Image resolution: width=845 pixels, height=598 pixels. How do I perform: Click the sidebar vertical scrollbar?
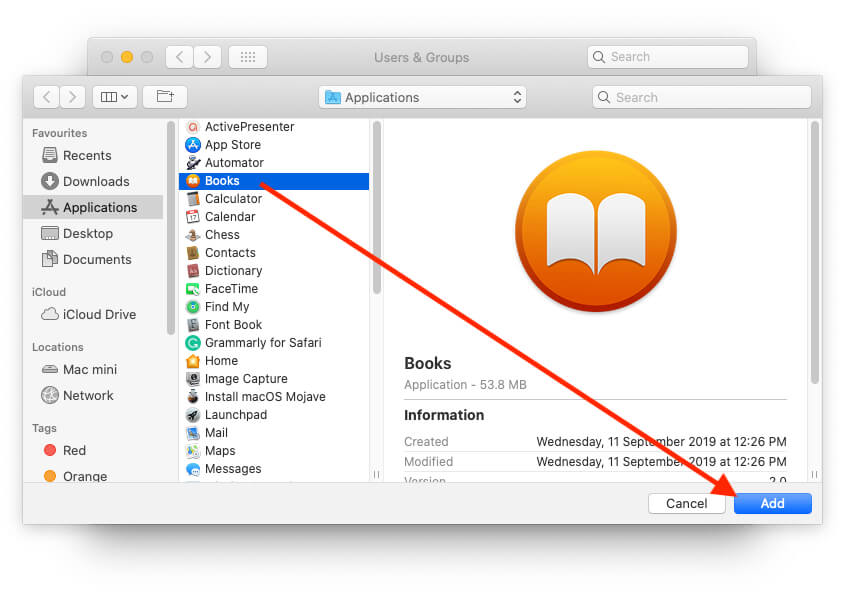tap(171, 228)
